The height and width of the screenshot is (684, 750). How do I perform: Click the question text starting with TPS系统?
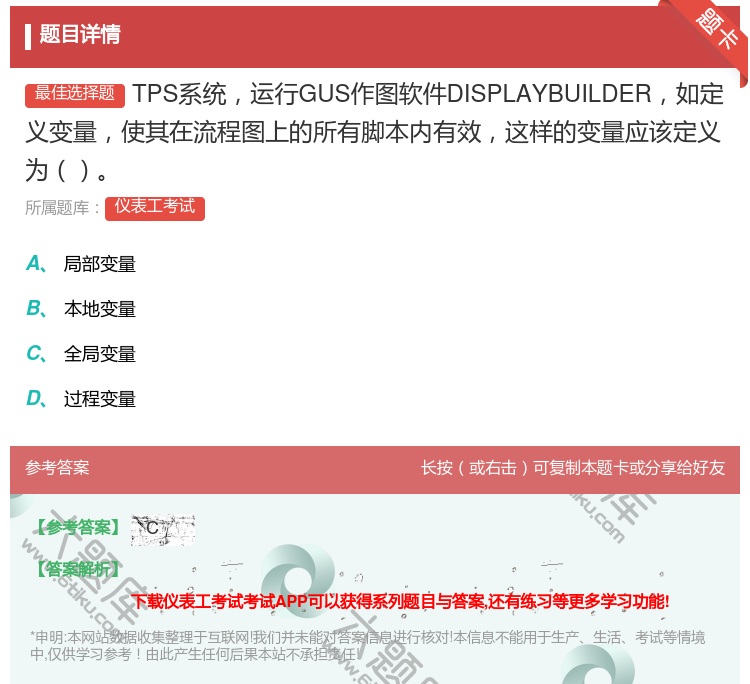(375, 132)
